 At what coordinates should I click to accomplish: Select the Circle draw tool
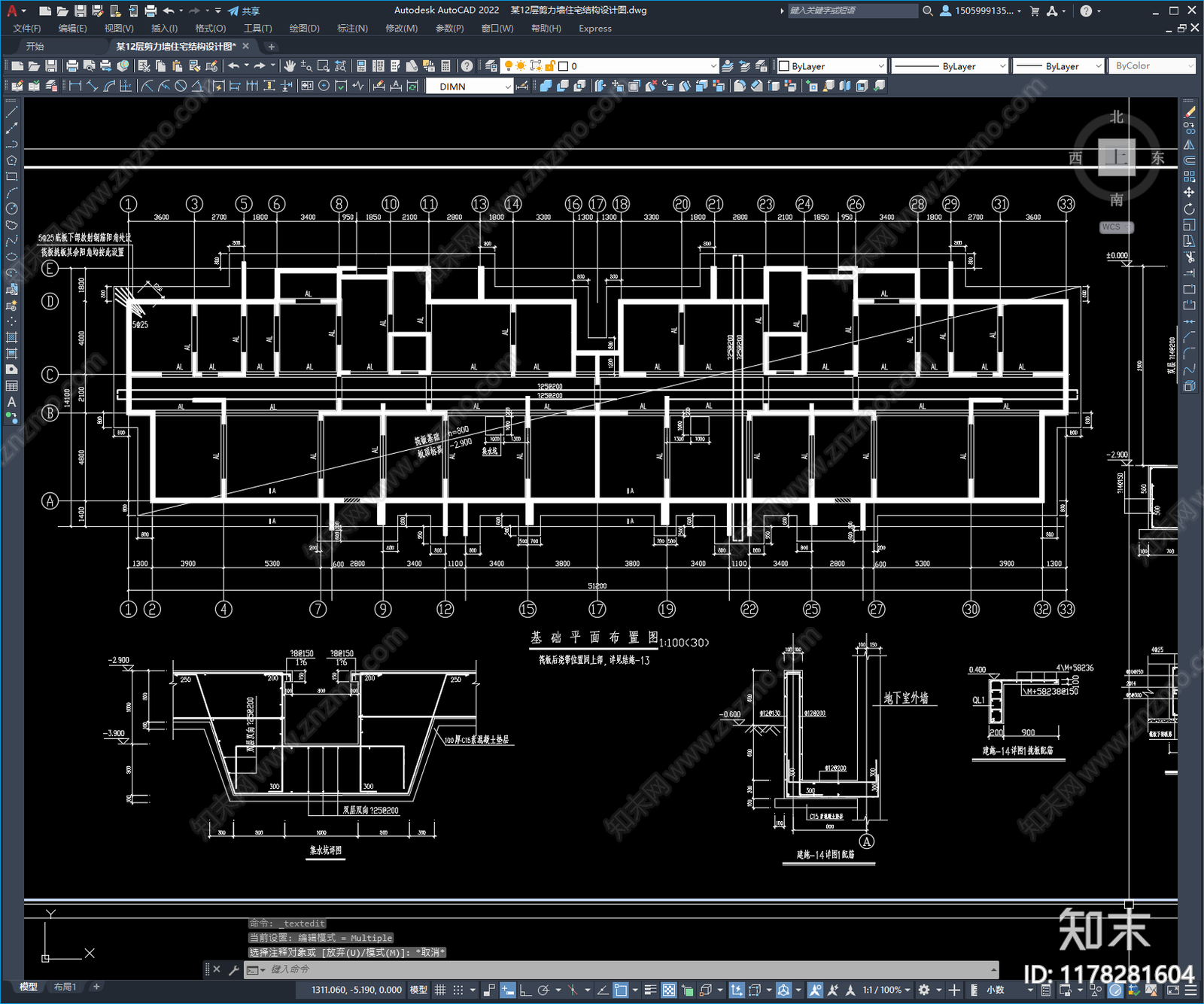[11, 209]
